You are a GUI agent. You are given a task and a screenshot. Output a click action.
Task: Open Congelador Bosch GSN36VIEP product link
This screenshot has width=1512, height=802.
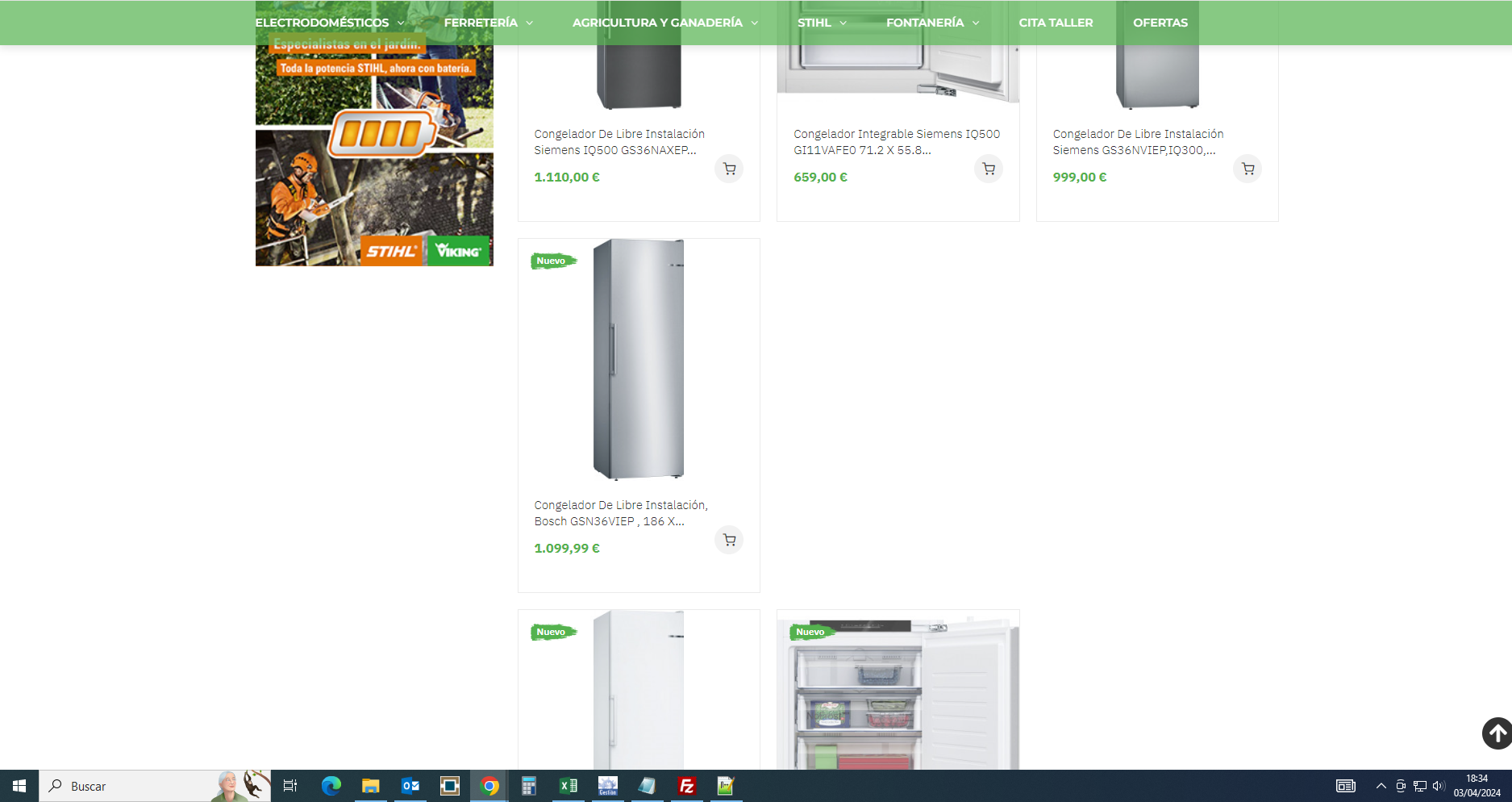tap(621, 513)
